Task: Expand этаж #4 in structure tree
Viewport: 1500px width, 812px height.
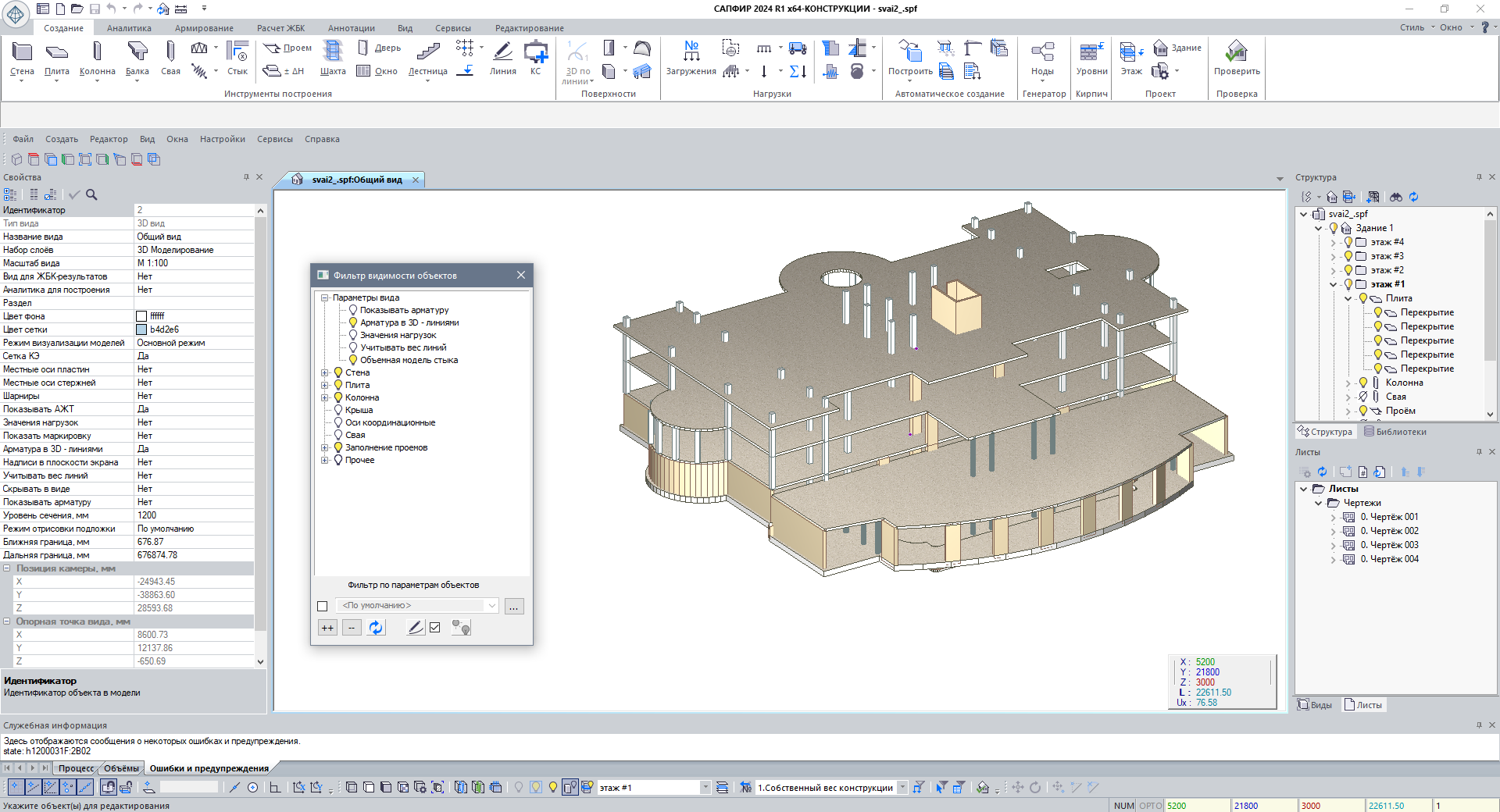Action: tap(1333, 242)
